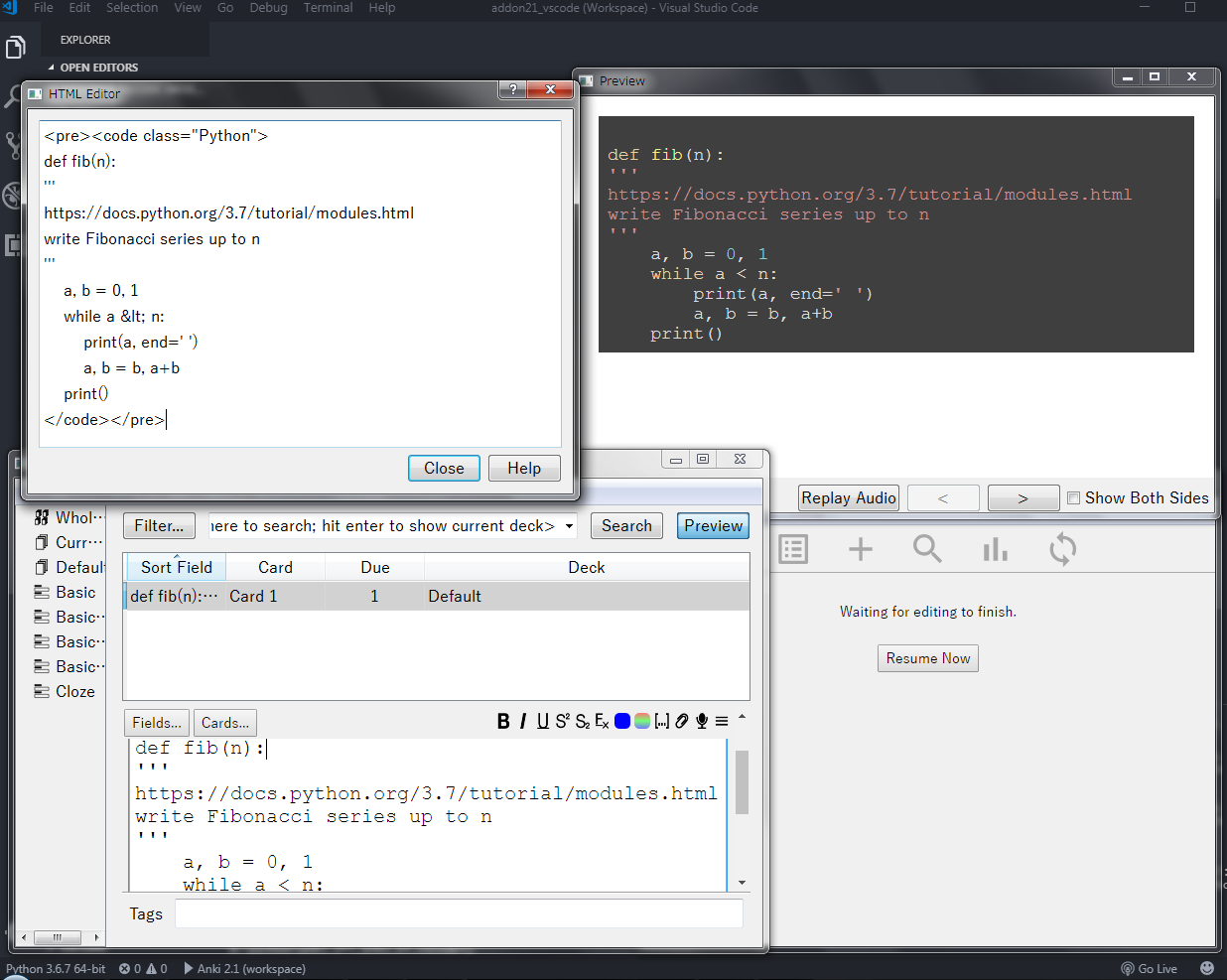Toggle the Preview button in the browser
The width and height of the screenshot is (1227, 980).
coord(713,526)
